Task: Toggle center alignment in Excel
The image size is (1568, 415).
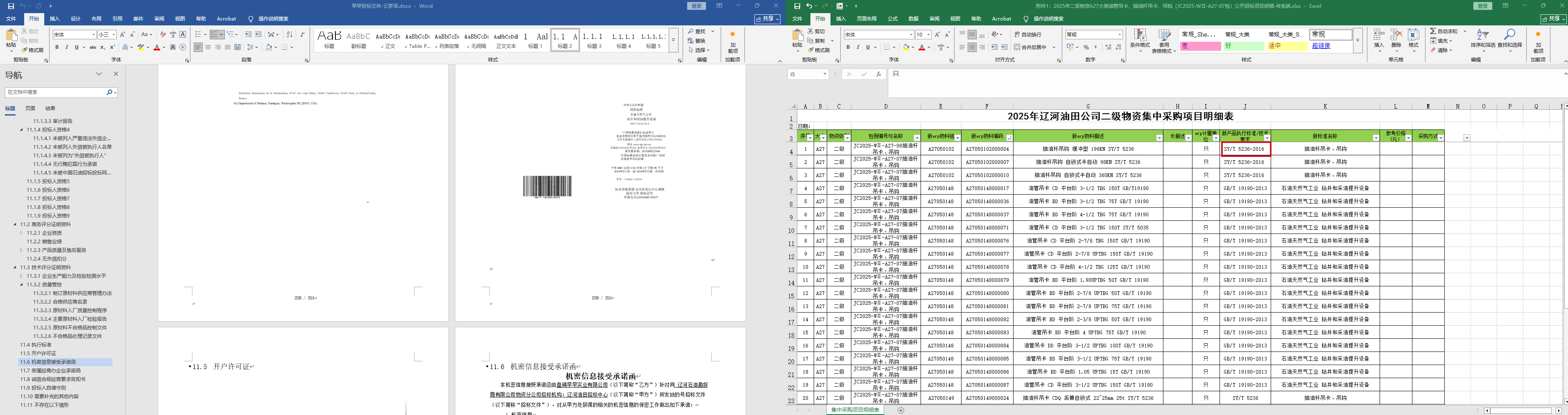Action: click(x=972, y=47)
